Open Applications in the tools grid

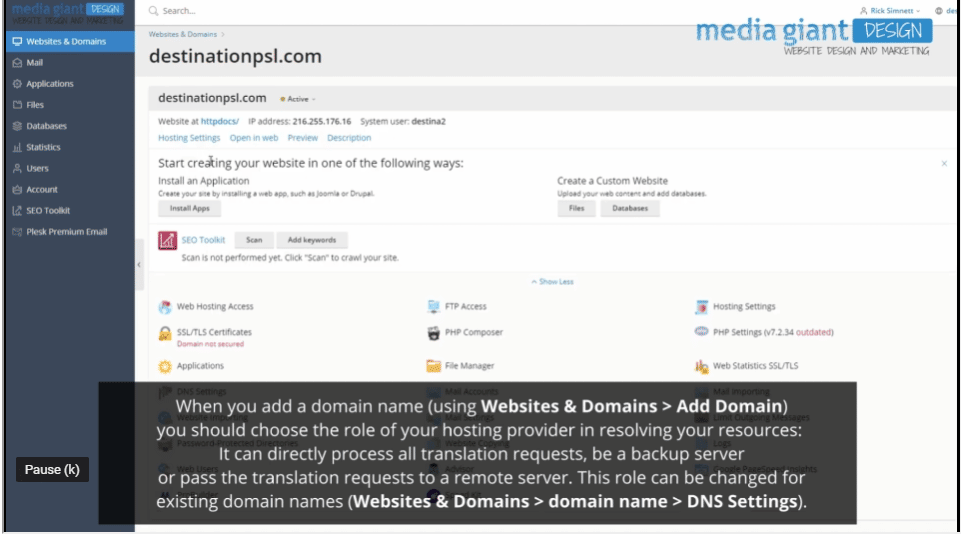(x=200, y=366)
